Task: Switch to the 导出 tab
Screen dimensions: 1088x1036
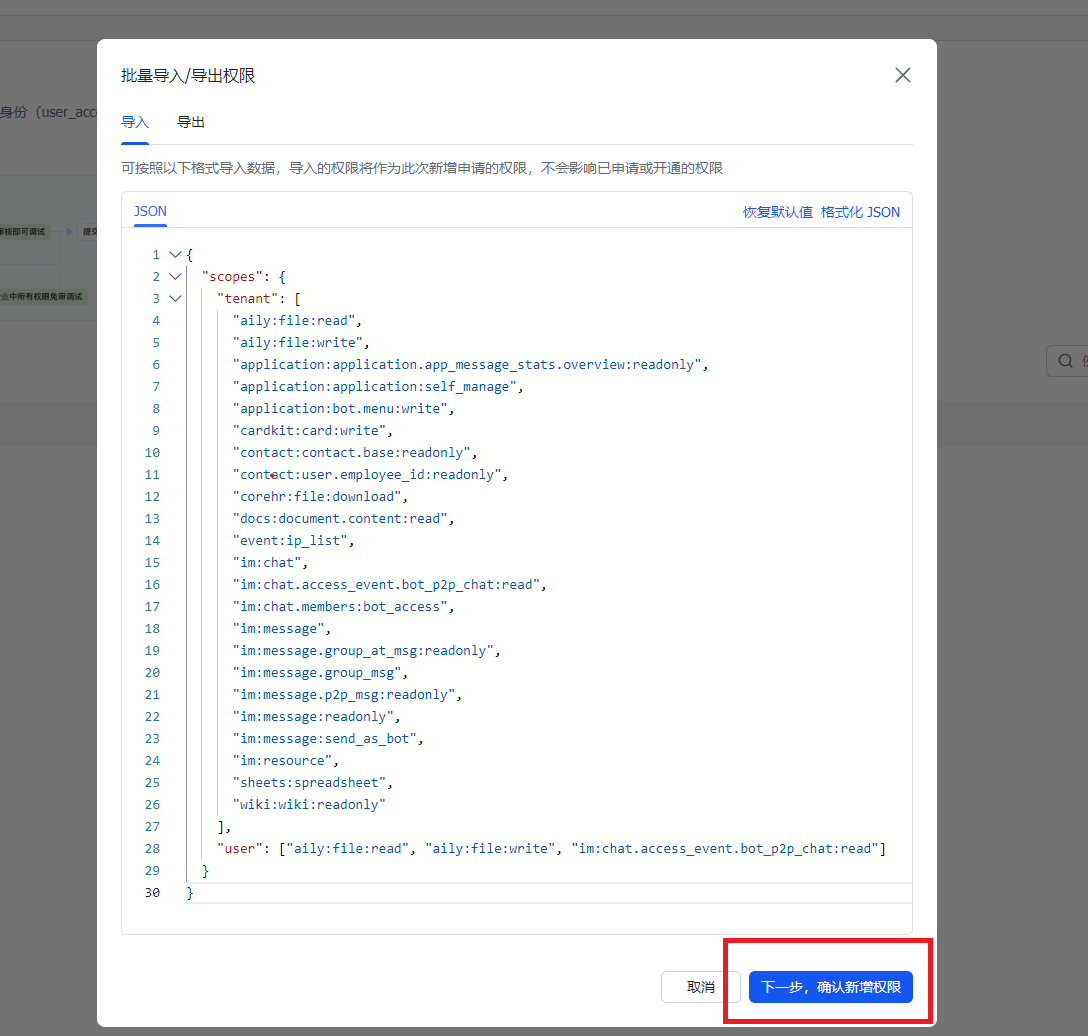Action: click(x=191, y=122)
